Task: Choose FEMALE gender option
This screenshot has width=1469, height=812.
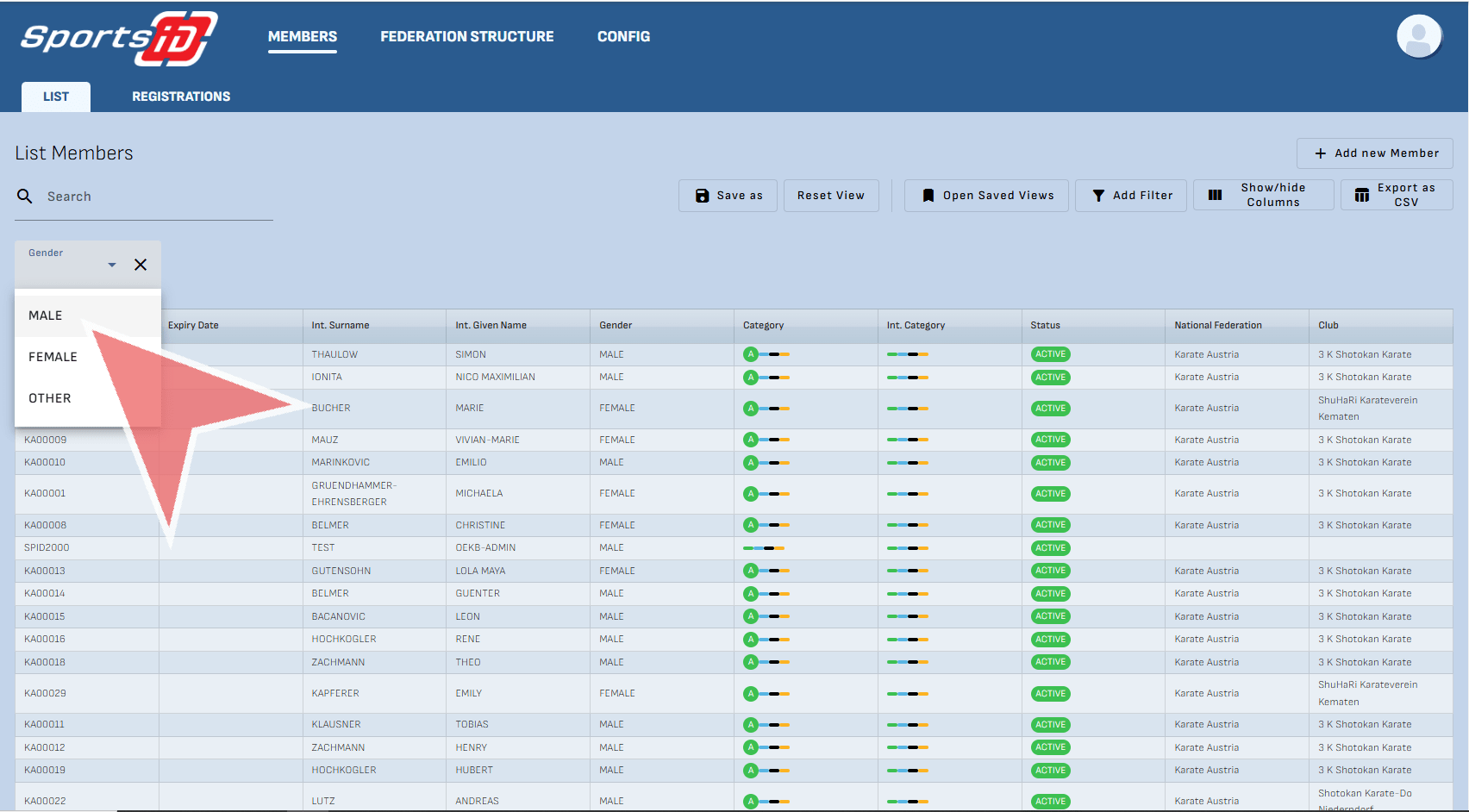Action: [x=53, y=357]
